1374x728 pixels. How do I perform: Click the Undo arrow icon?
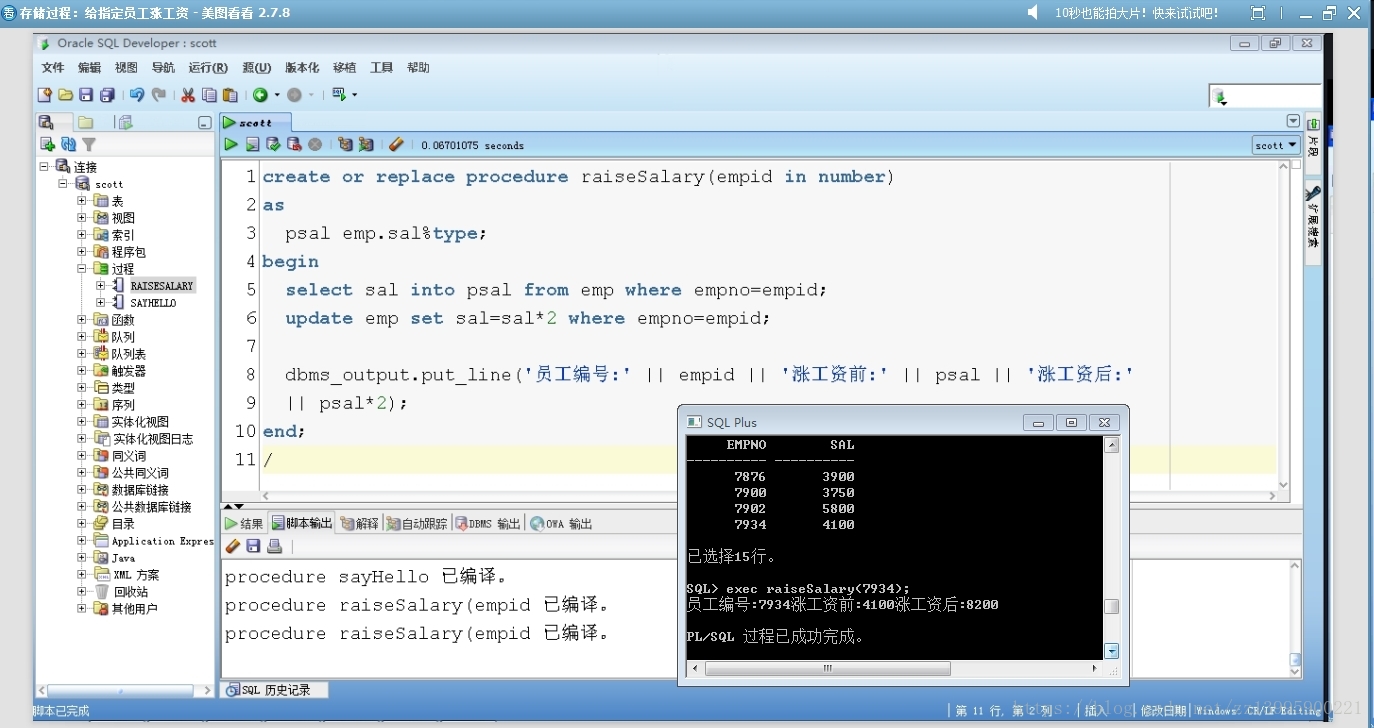[x=137, y=95]
